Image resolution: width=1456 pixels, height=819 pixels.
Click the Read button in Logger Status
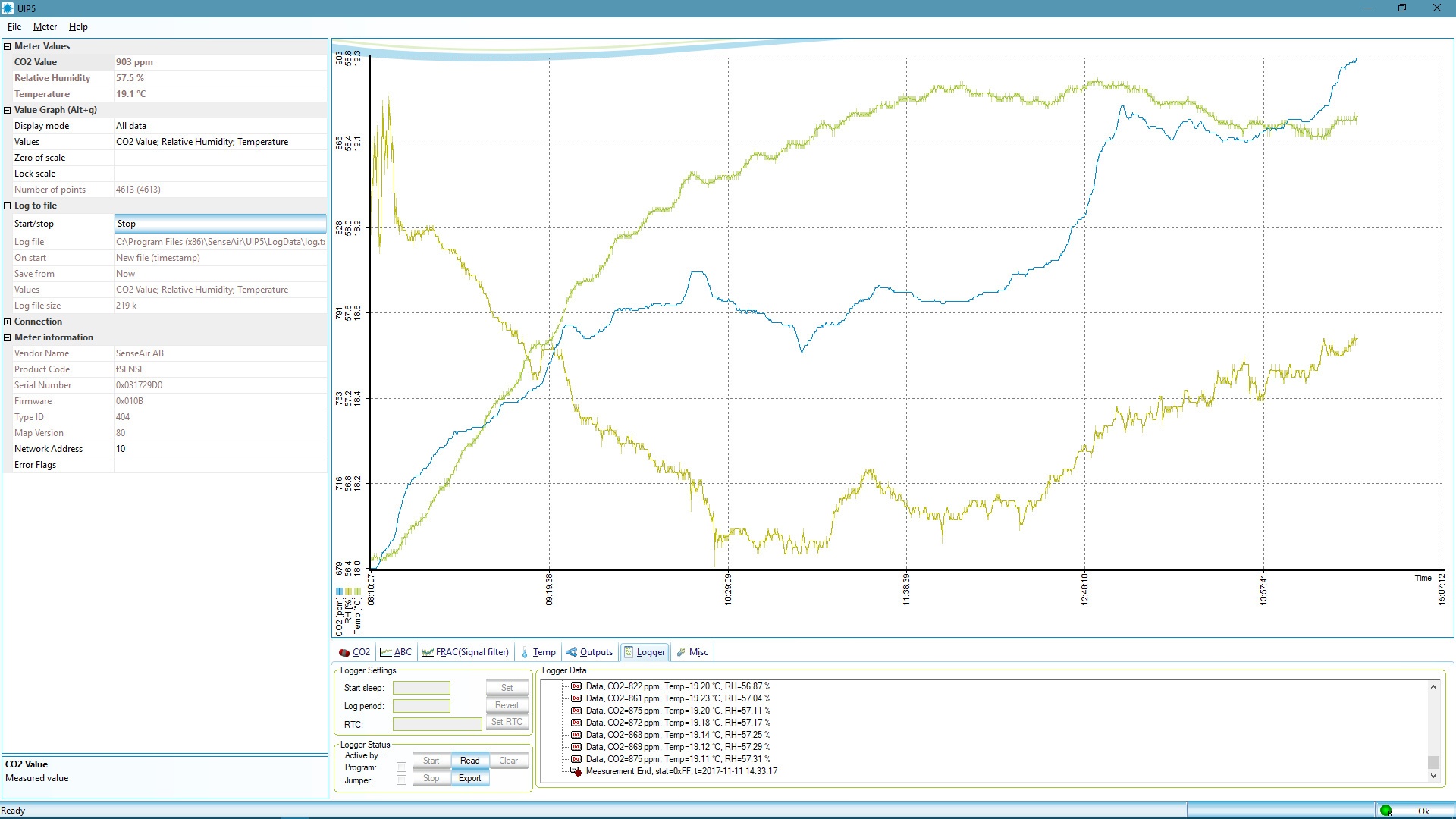469,761
